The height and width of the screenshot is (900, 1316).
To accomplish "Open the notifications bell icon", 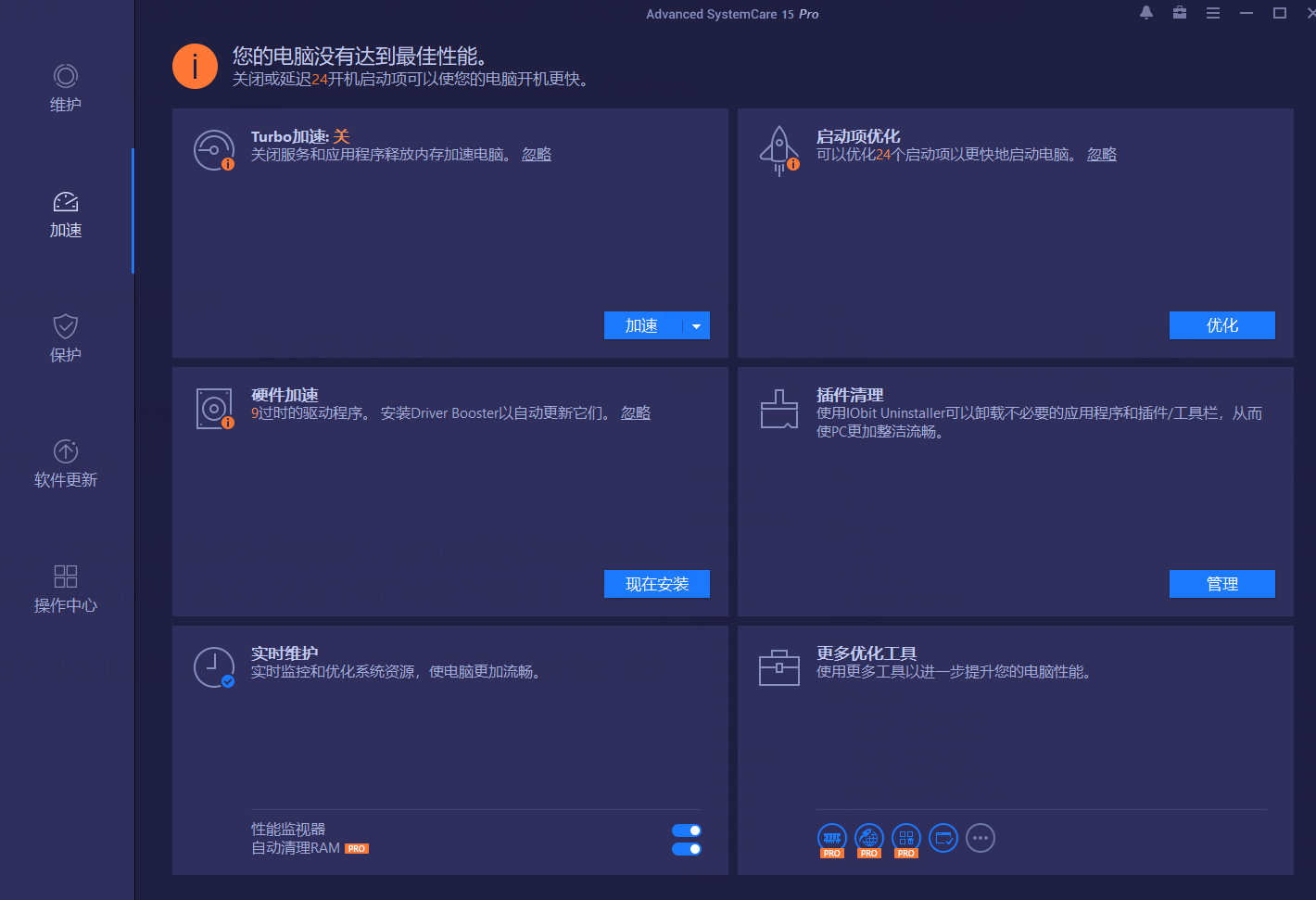I will click(x=1146, y=13).
